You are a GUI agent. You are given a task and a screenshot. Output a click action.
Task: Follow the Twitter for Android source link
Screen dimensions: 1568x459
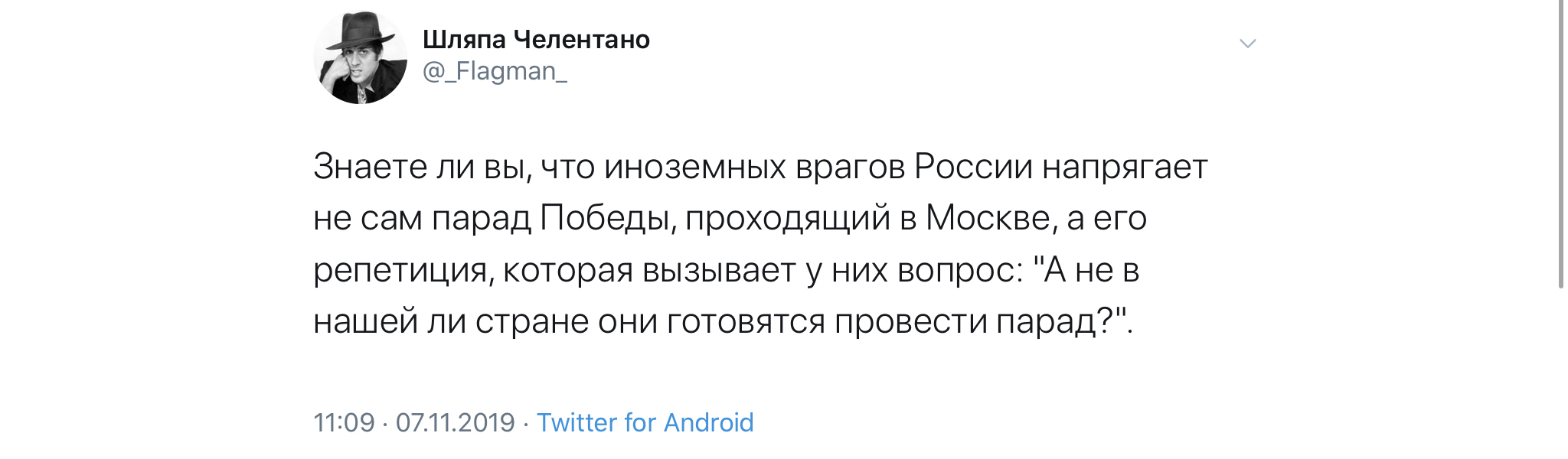click(645, 422)
